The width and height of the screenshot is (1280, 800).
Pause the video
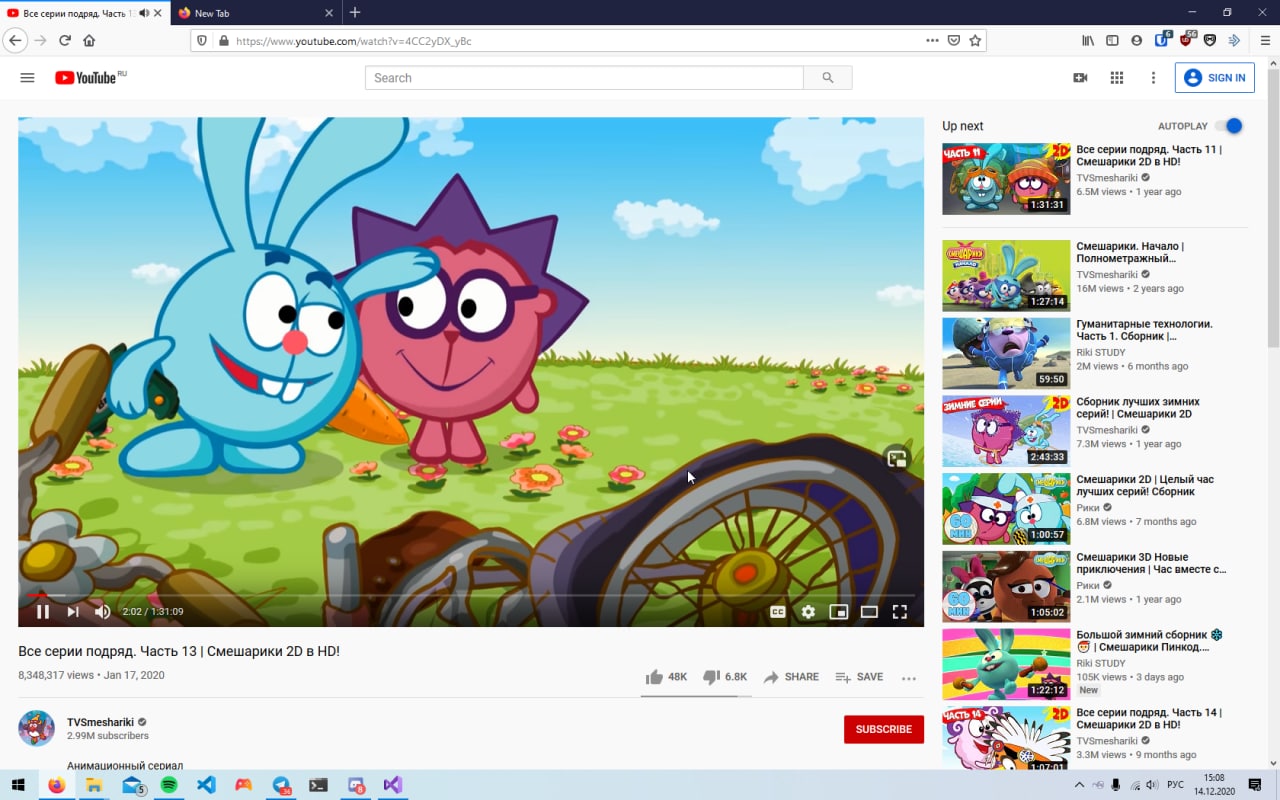pos(43,612)
